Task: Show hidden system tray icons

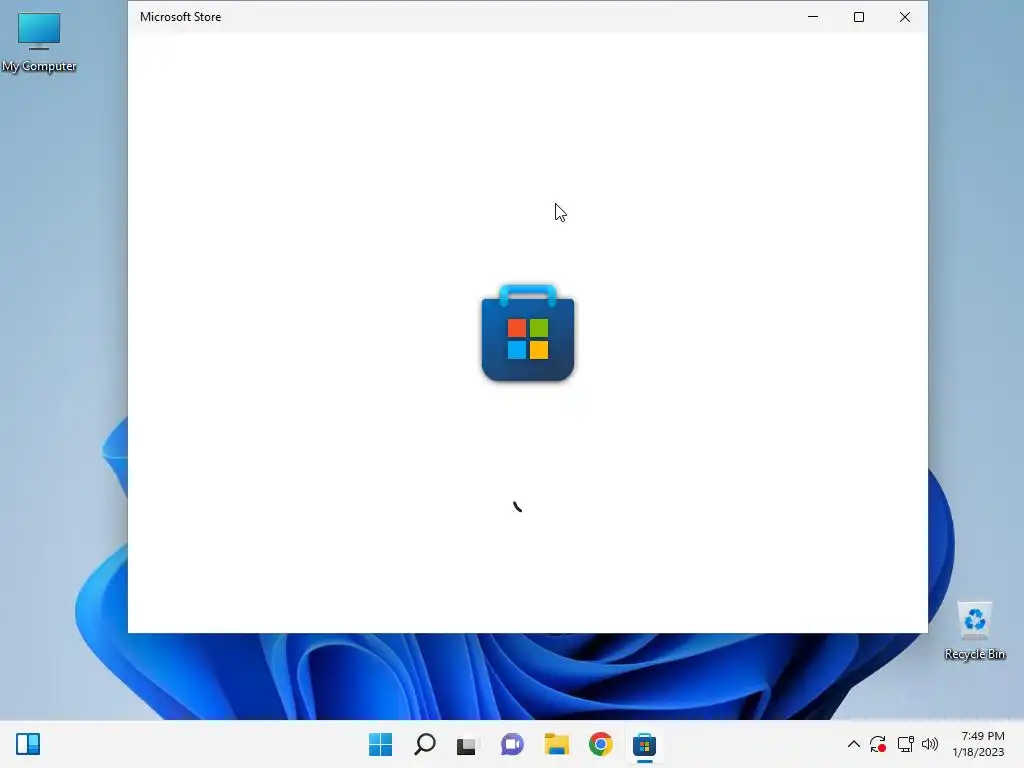Action: [x=854, y=744]
